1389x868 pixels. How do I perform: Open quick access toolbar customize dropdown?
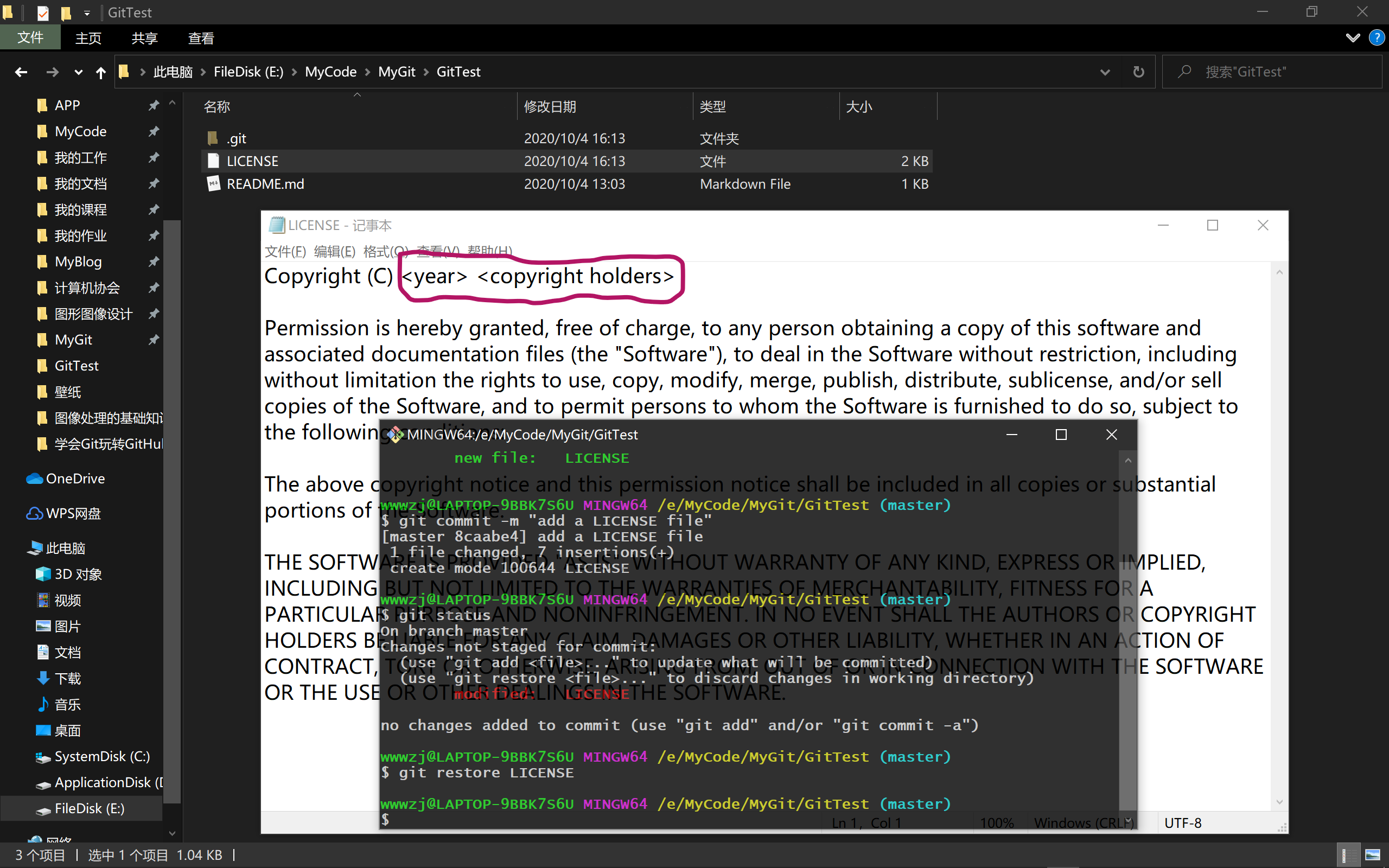[x=87, y=12]
